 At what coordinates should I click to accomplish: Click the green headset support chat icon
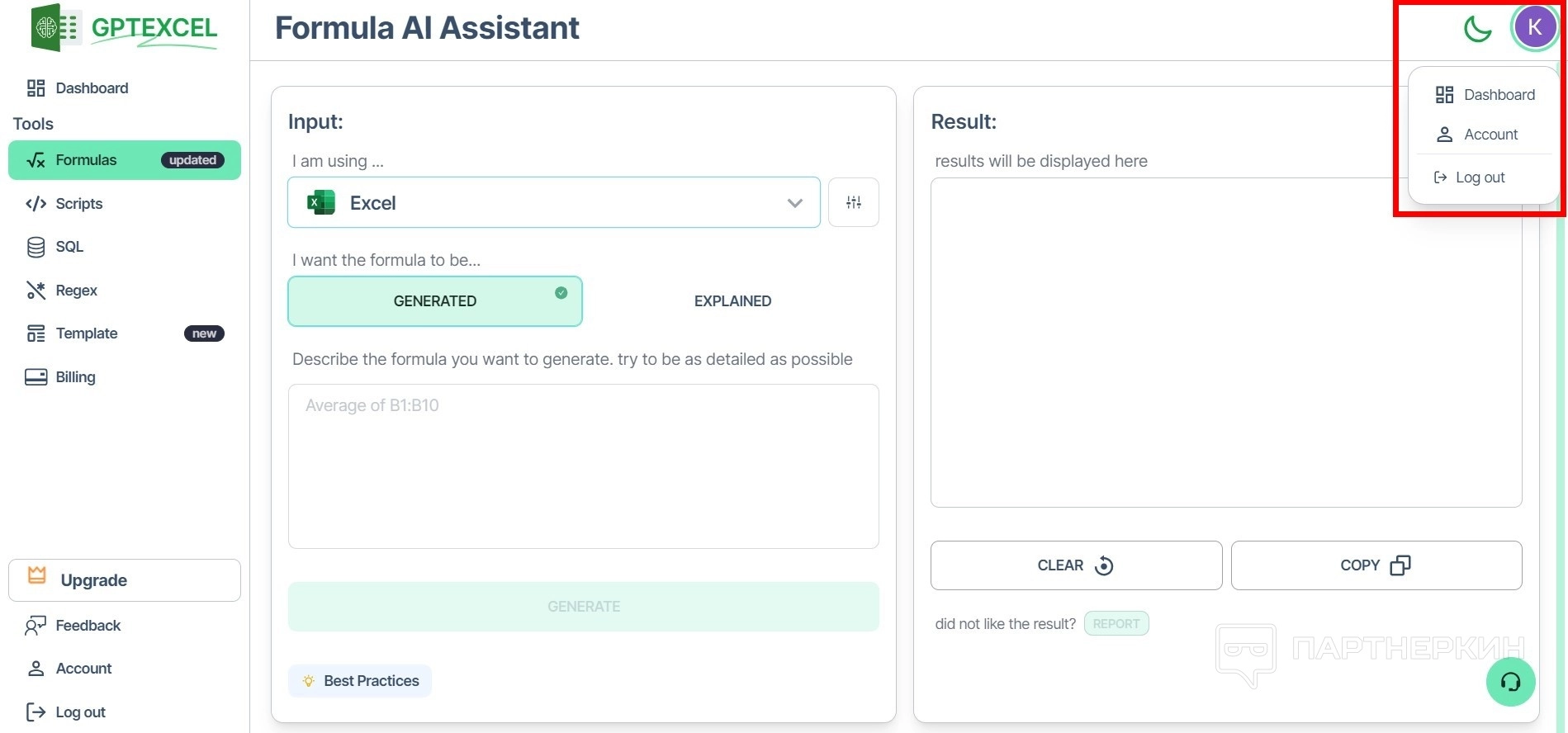pos(1510,682)
